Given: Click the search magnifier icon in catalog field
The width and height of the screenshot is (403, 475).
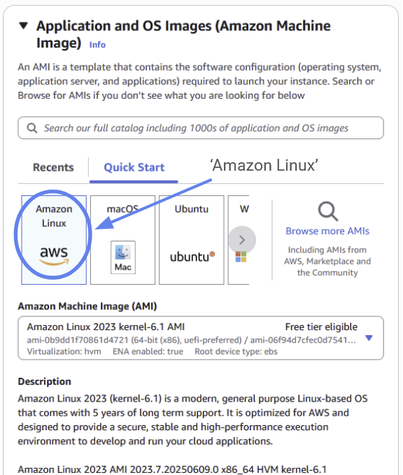Looking at the screenshot, I should pos(32,128).
